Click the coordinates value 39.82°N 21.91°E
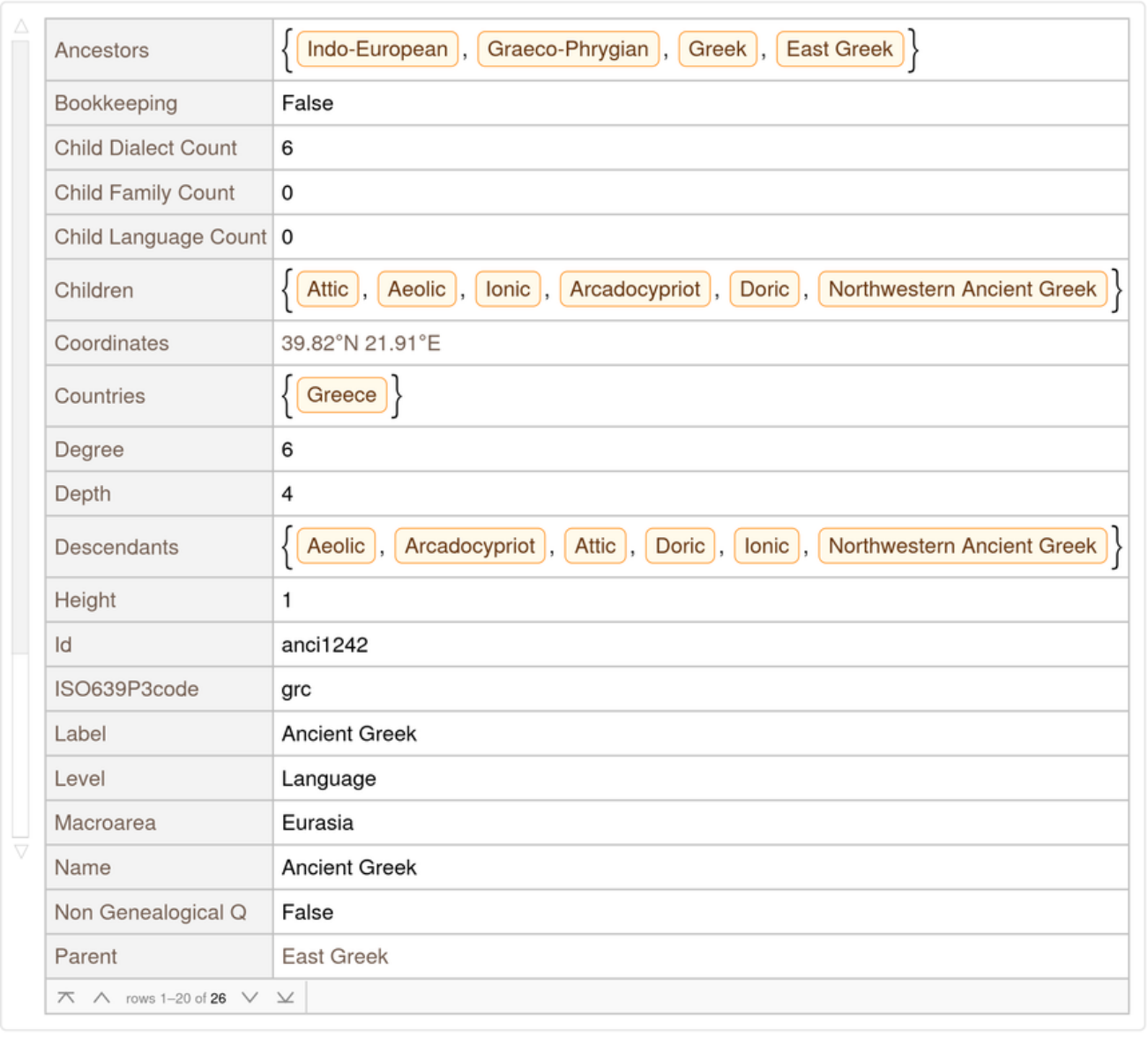This screenshot has height=1060, width=1148. coord(361,344)
